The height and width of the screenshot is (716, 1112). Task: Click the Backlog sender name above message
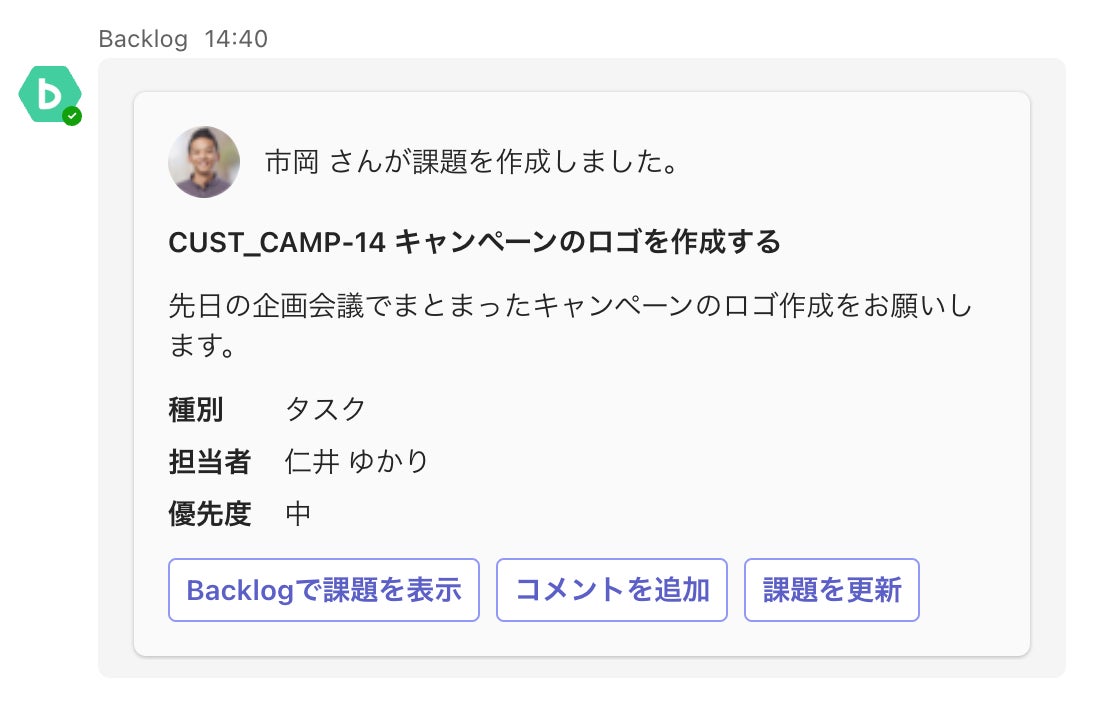pyautogui.click(x=143, y=39)
